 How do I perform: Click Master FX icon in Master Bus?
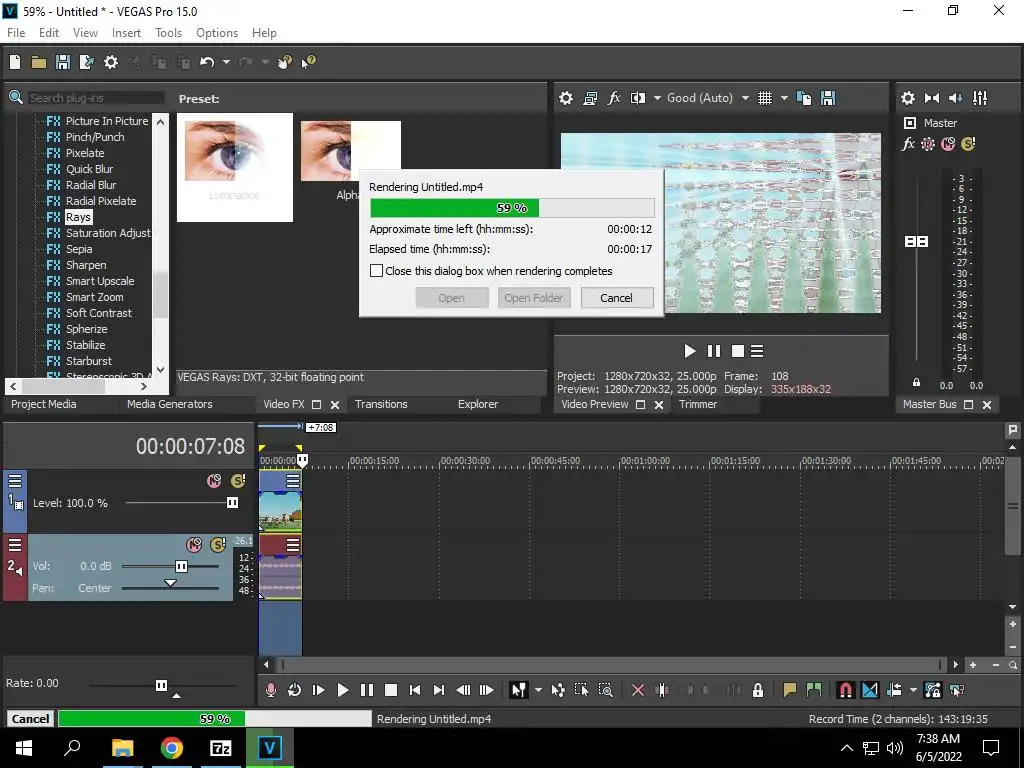point(908,144)
